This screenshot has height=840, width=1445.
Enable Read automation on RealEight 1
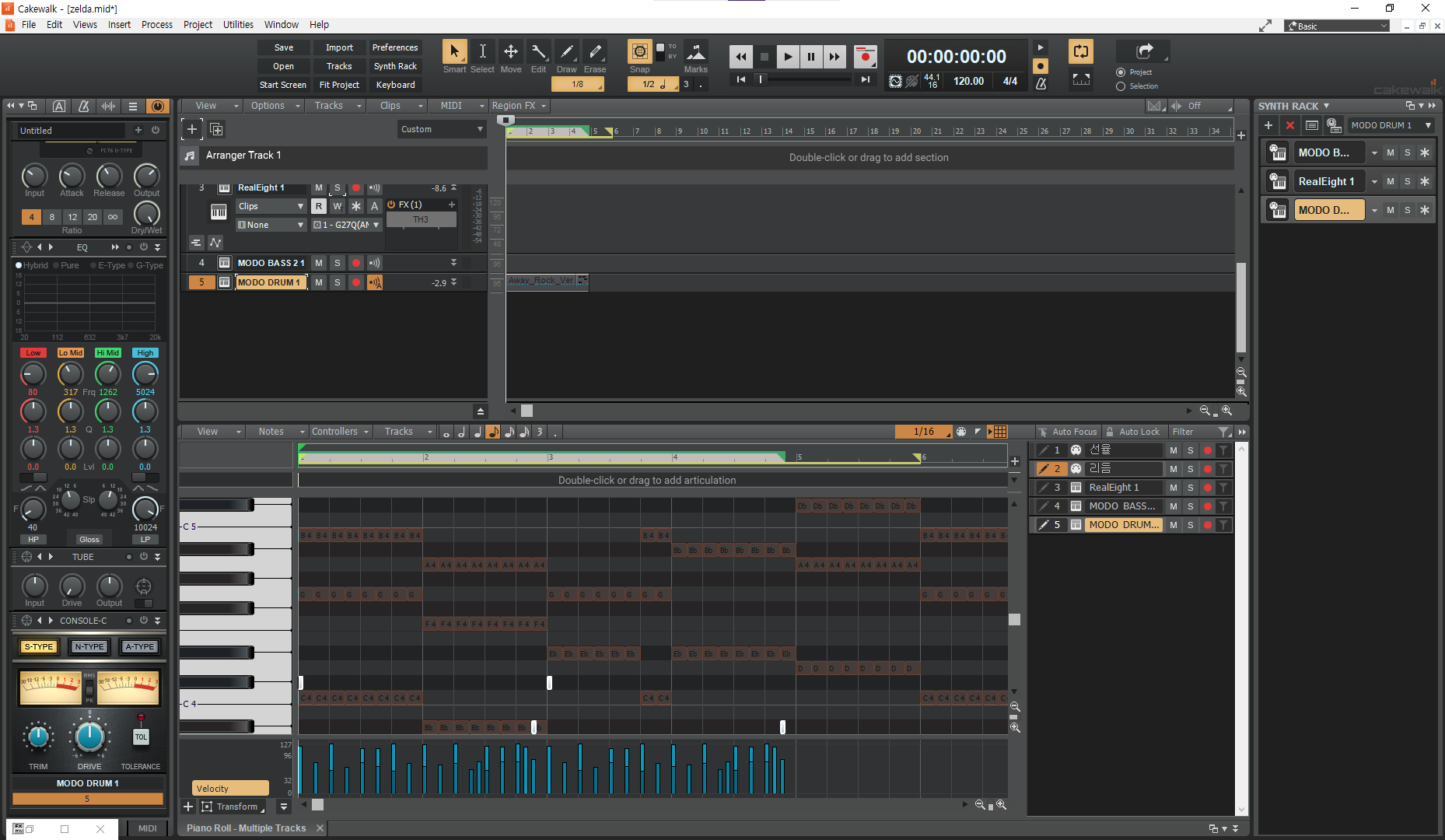319,206
